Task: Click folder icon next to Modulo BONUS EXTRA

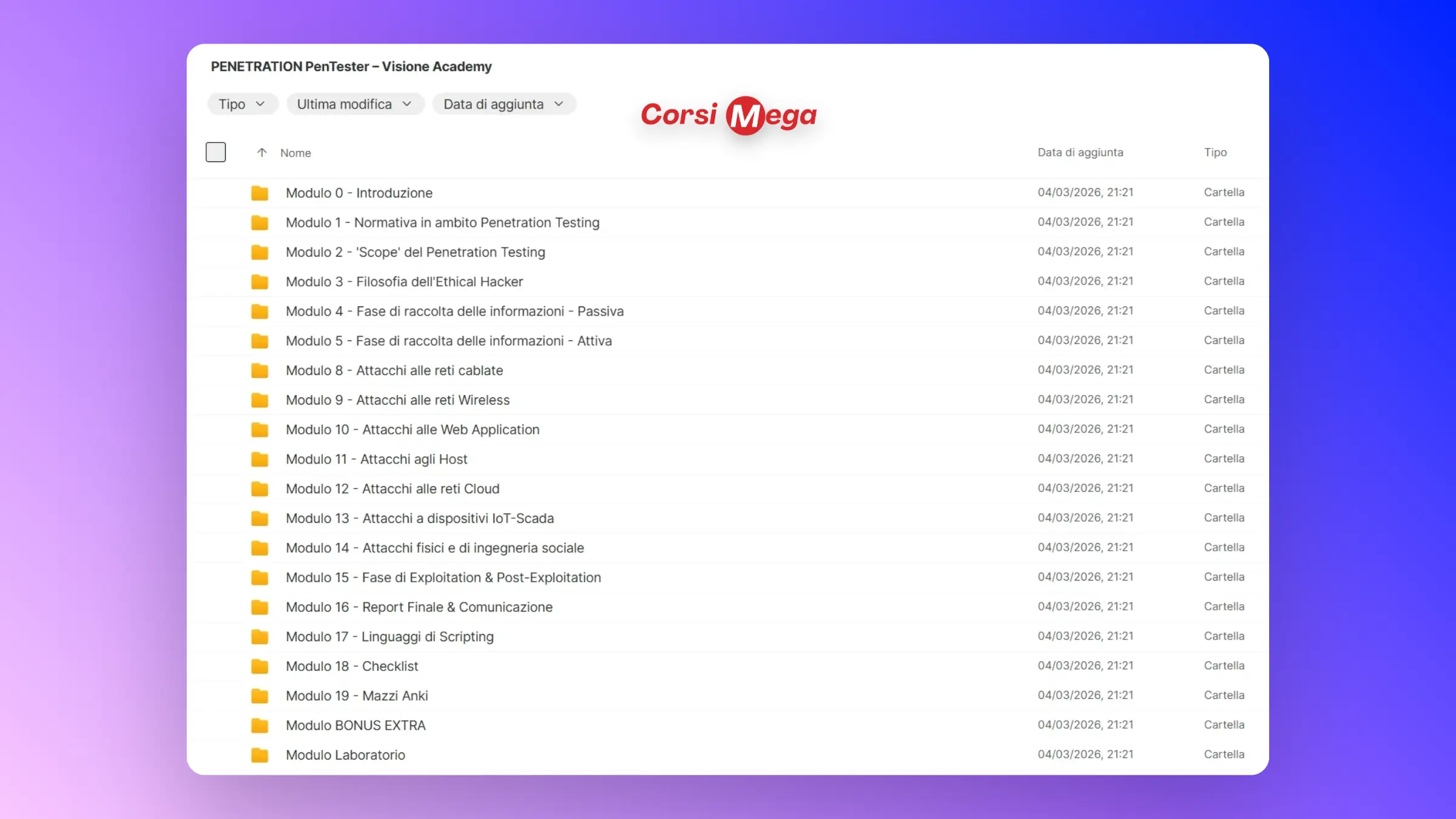Action: click(260, 726)
